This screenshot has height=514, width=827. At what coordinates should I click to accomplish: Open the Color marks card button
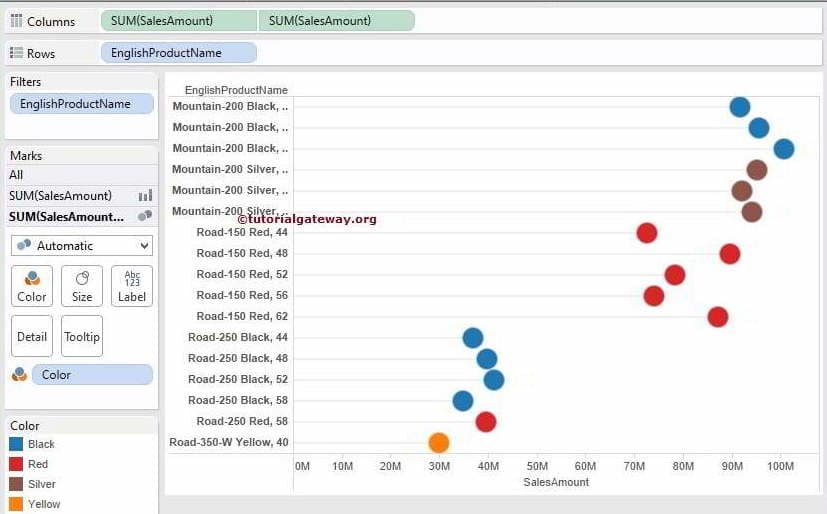pyautogui.click(x=32, y=286)
